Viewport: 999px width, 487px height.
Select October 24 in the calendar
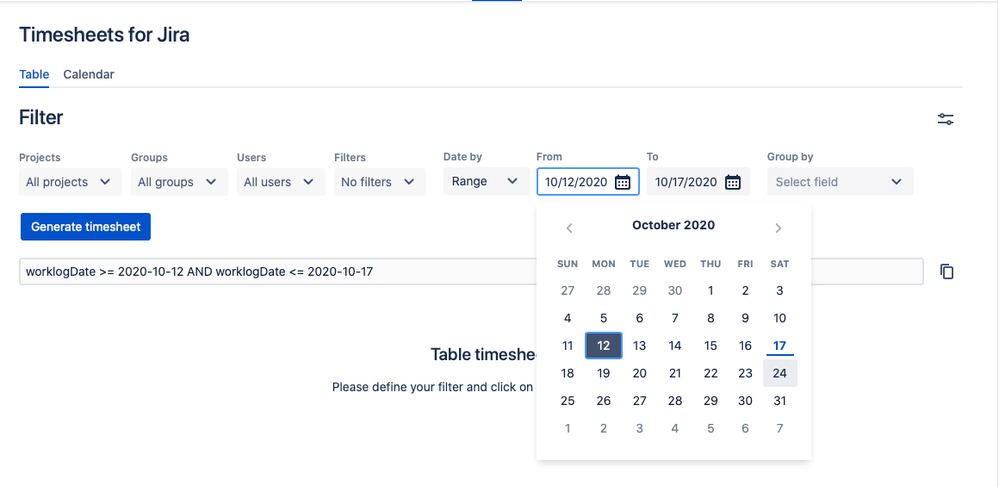click(x=780, y=373)
